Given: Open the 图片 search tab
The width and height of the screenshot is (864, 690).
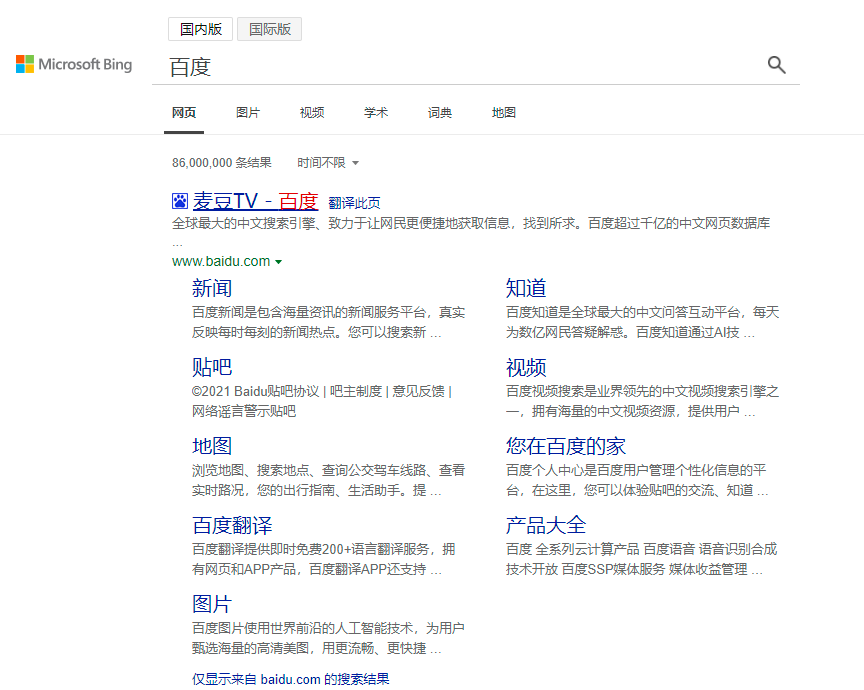Looking at the screenshot, I should coord(248,113).
